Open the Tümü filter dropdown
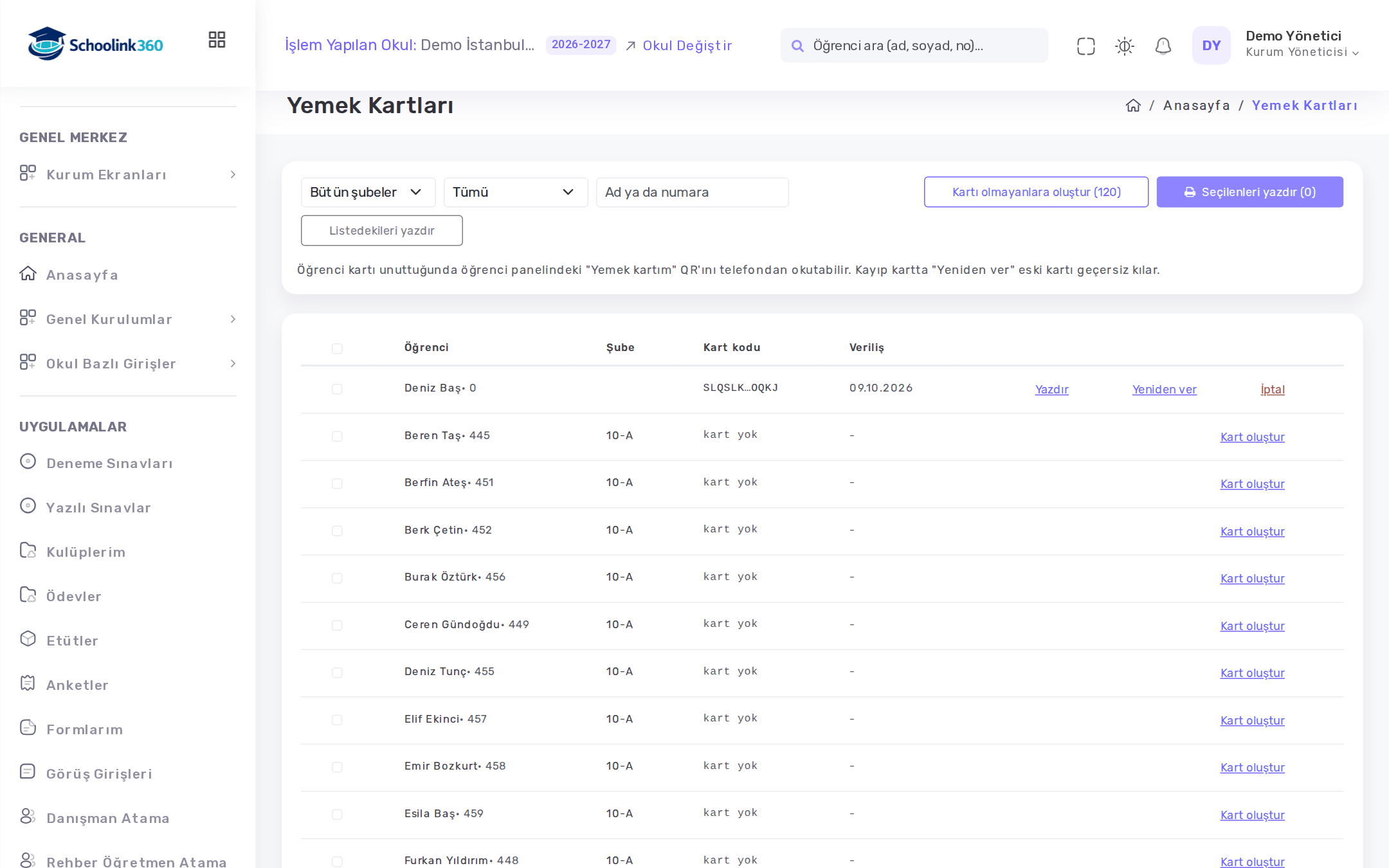This screenshot has height=868, width=1389. 516,192
